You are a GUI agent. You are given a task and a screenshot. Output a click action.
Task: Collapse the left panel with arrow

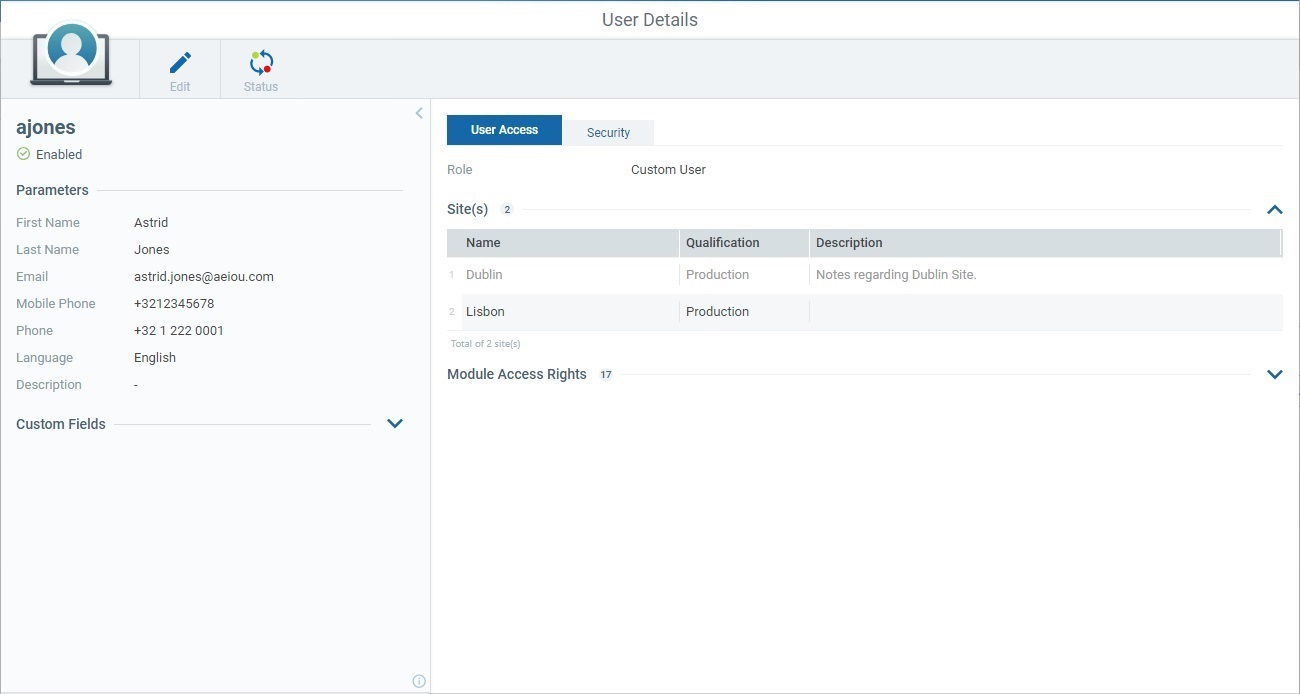pyautogui.click(x=419, y=113)
